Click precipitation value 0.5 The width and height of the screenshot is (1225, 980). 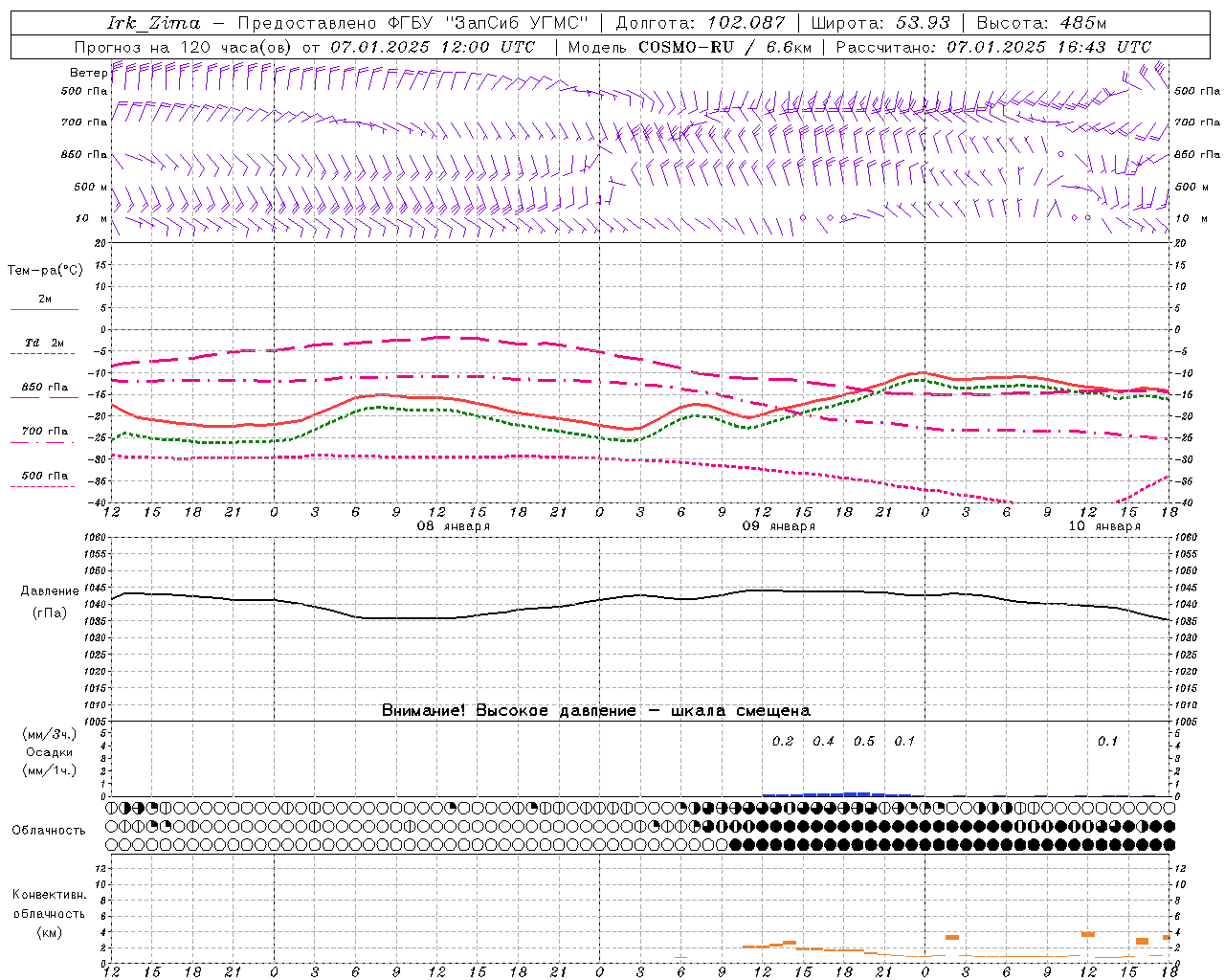pyautogui.click(x=864, y=742)
